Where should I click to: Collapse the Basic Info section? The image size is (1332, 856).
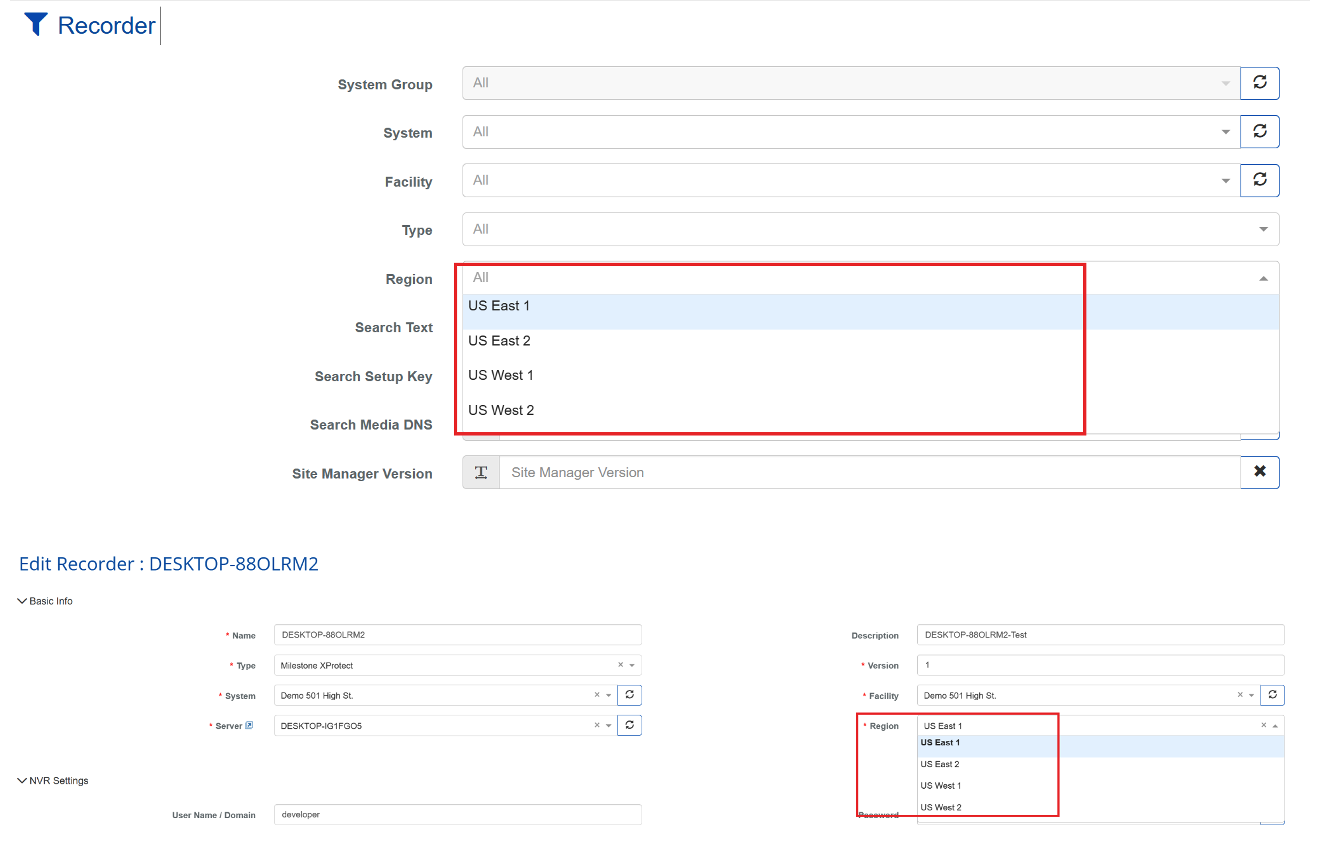click(x=22, y=601)
